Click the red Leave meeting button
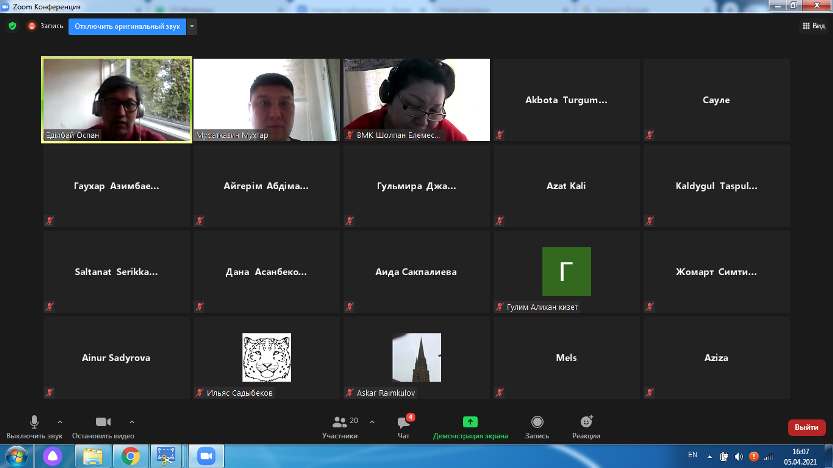Image resolution: width=833 pixels, height=468 pixels. click(x=806, y=427)
